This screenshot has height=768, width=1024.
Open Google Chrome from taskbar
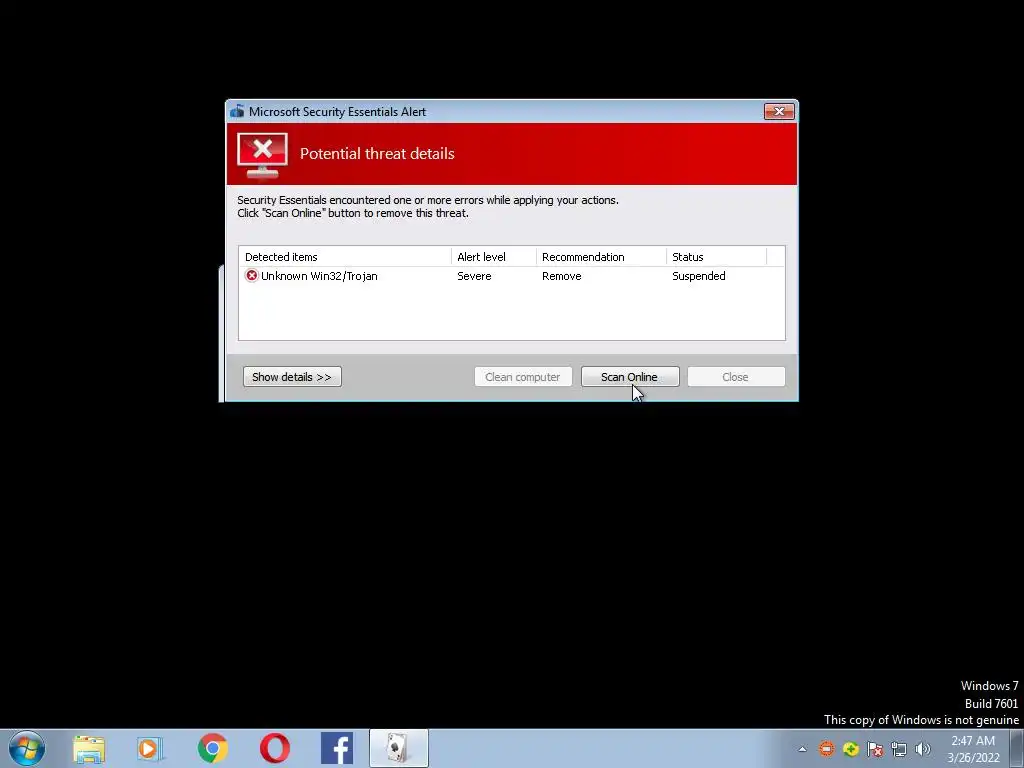(x=212, y=748)
